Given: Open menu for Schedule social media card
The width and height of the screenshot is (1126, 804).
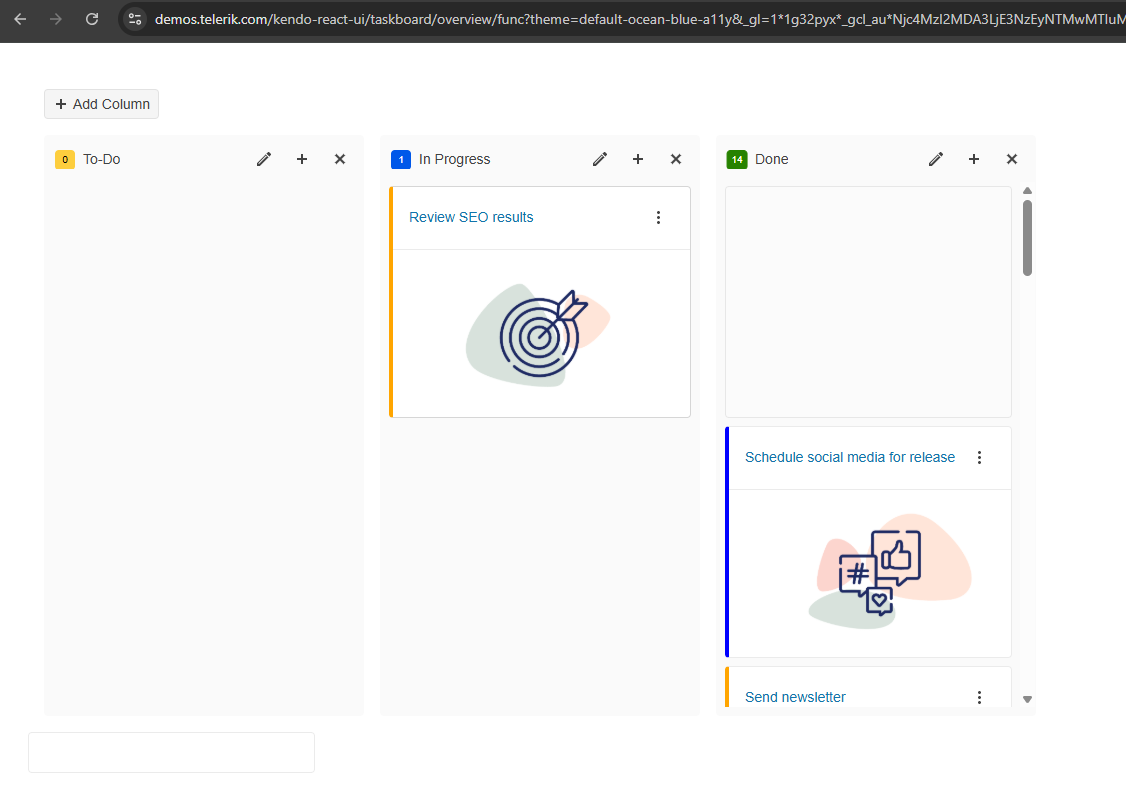Looking at the screenshot, I should 979,458.
